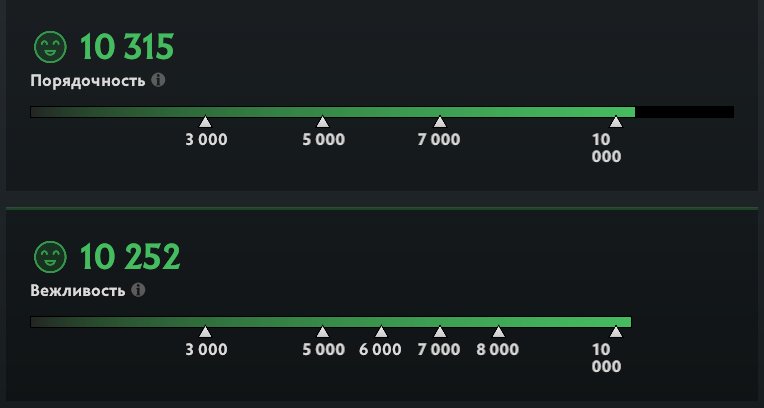The width and height of the screenshot is (764, 408).
Task: Click the 7 000 triangle marker on Порядочность bar
Action: click(439, 122)
